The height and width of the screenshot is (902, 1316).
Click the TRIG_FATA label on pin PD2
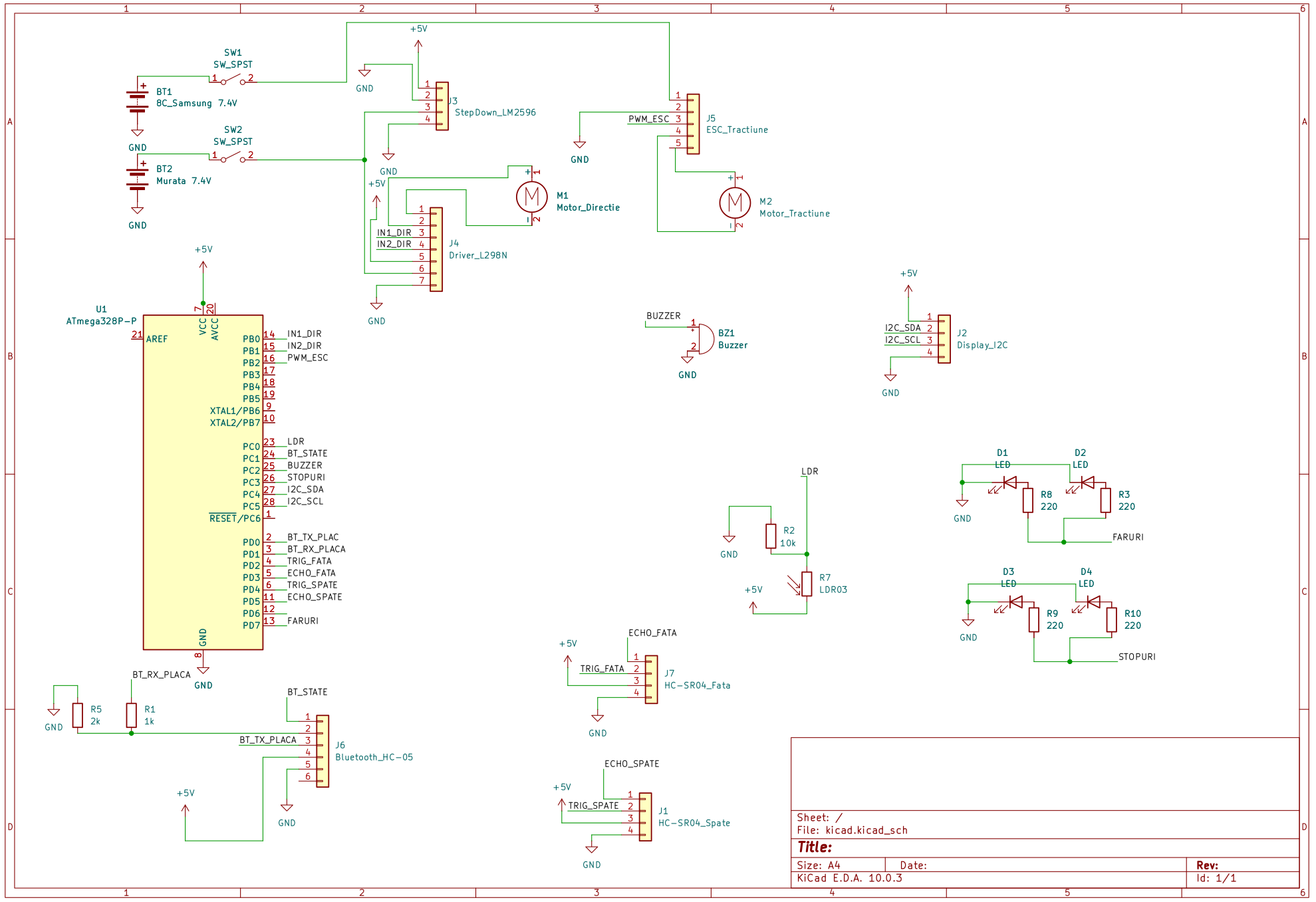tap(309, 562)
